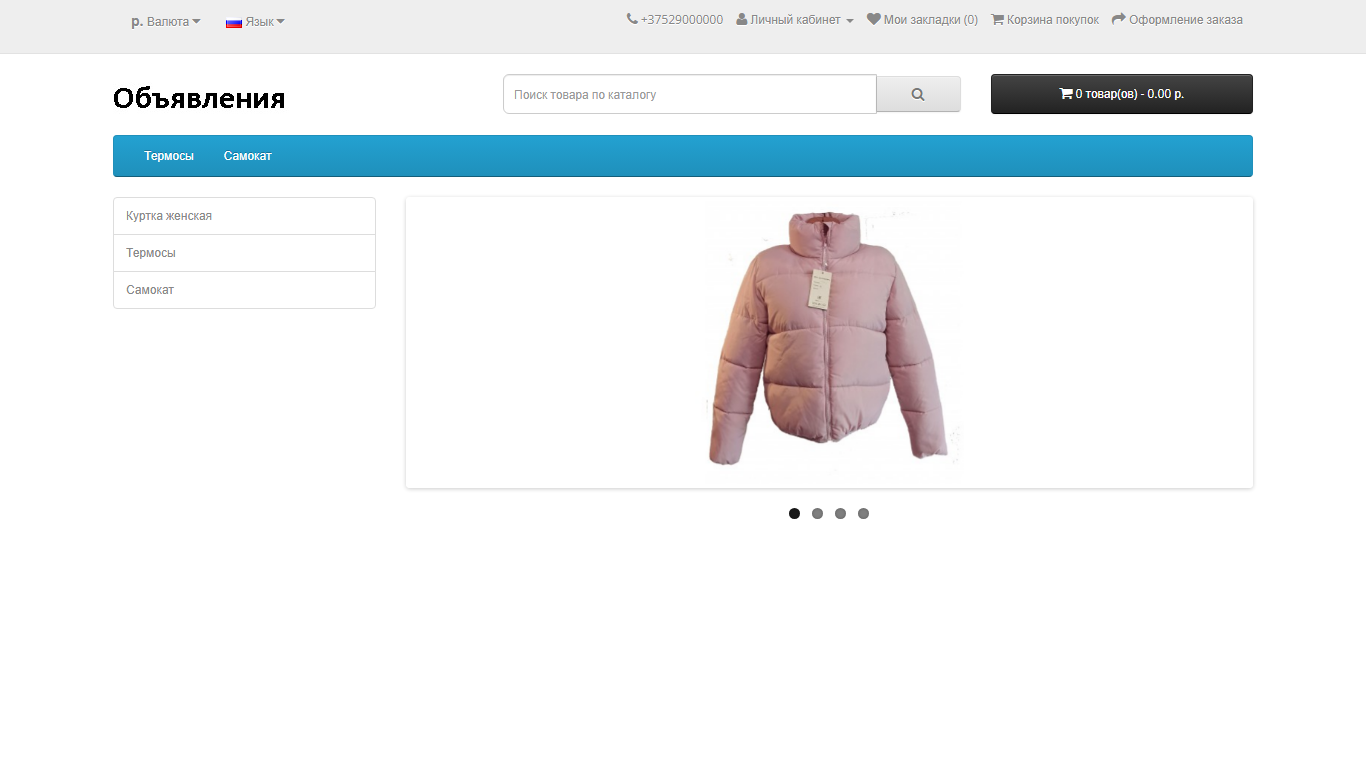Image resolution: width=1366 pixels, height=768 pixels.
Task: Switch to the fourth slideshow dot
Action: 863,514
